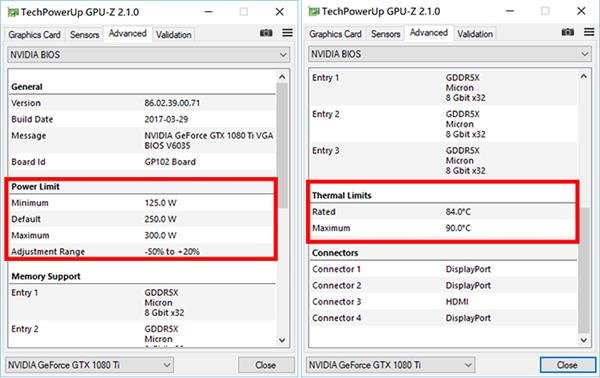Click Thermal Limits Rated value 84.0°C
The image size is (600, 378).
click(x=458, y=212)
